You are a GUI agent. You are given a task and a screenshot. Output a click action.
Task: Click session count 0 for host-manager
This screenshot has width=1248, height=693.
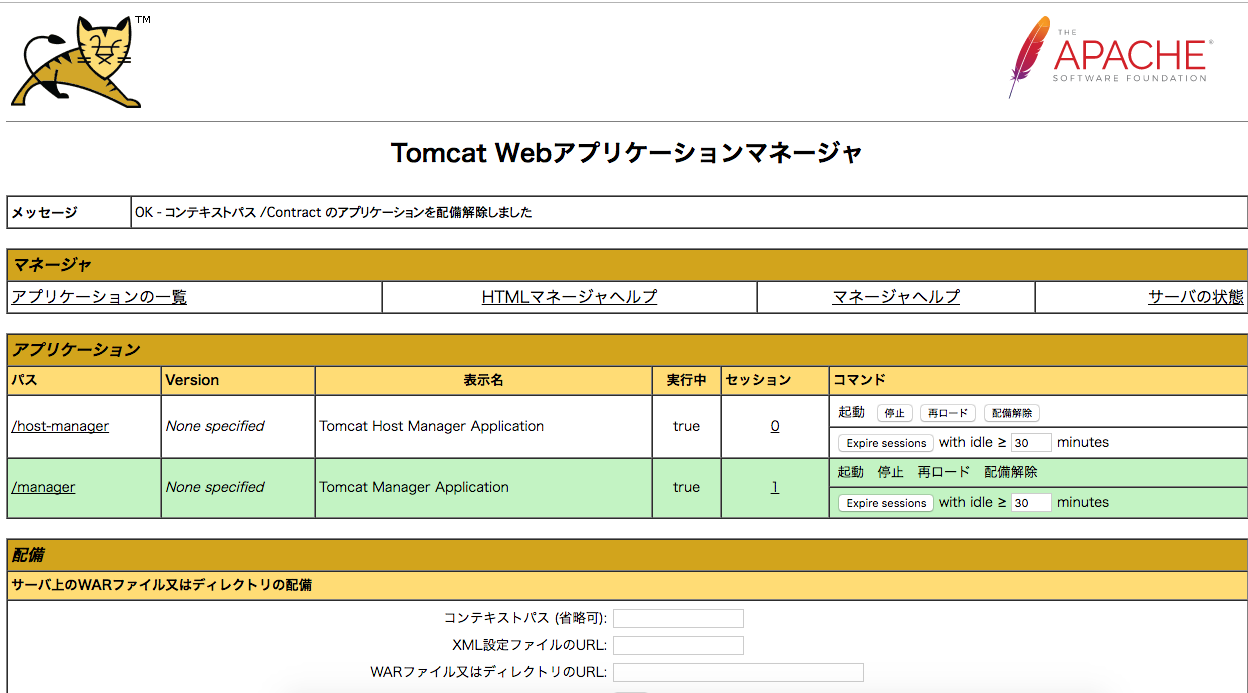click(774, 425)
